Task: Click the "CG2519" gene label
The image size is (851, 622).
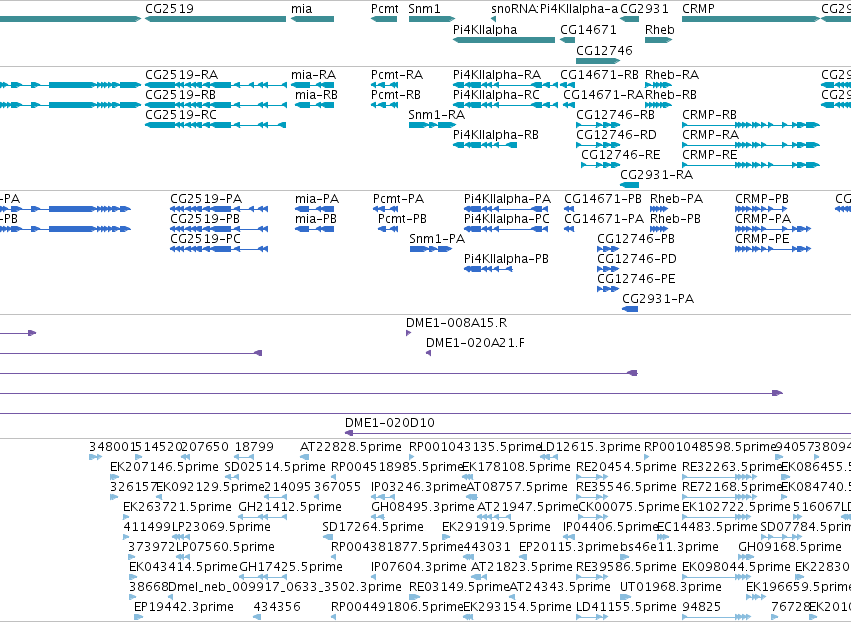Action: tap(169, 9)
